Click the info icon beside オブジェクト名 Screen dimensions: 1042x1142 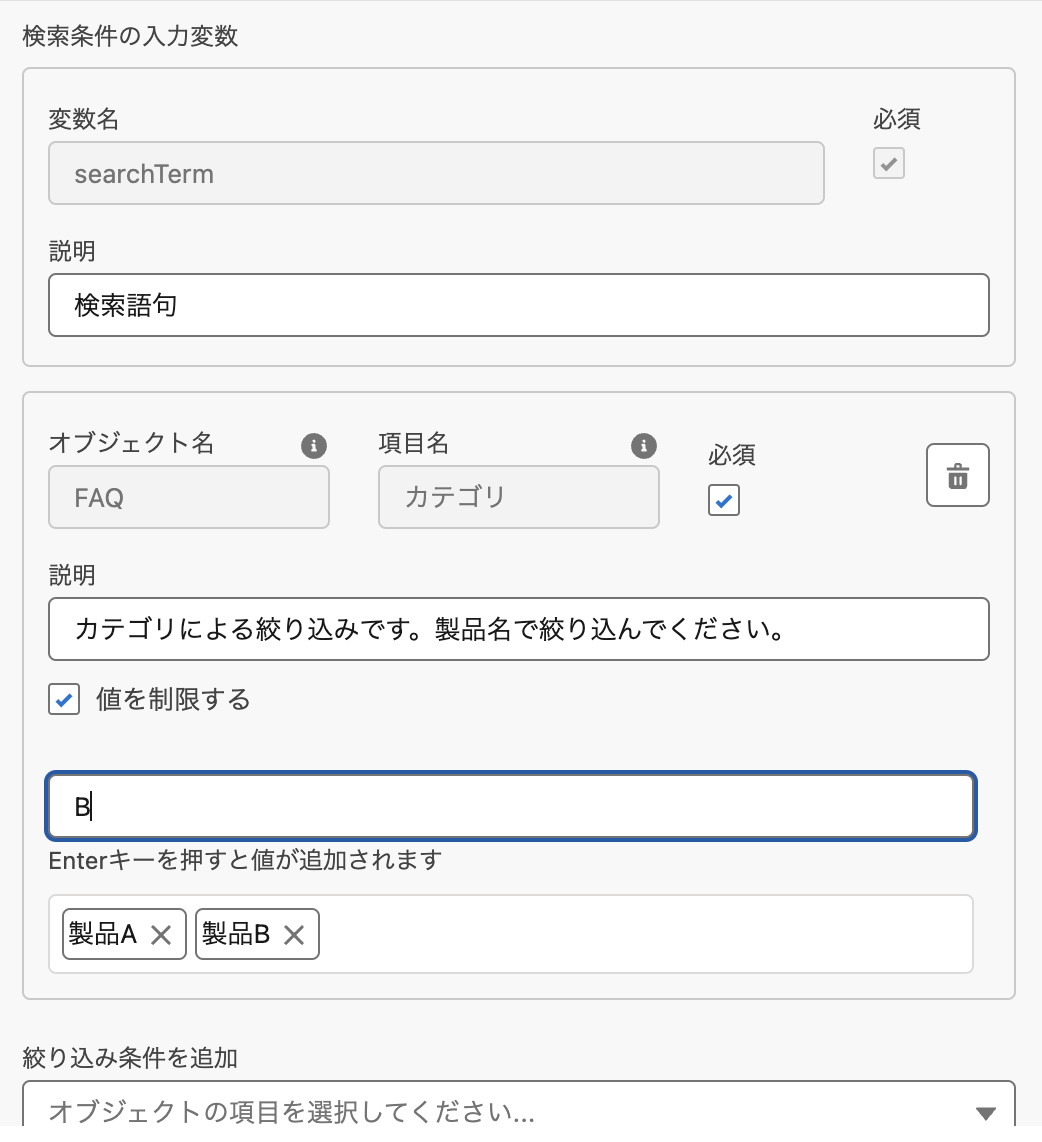tap(314, 446)
